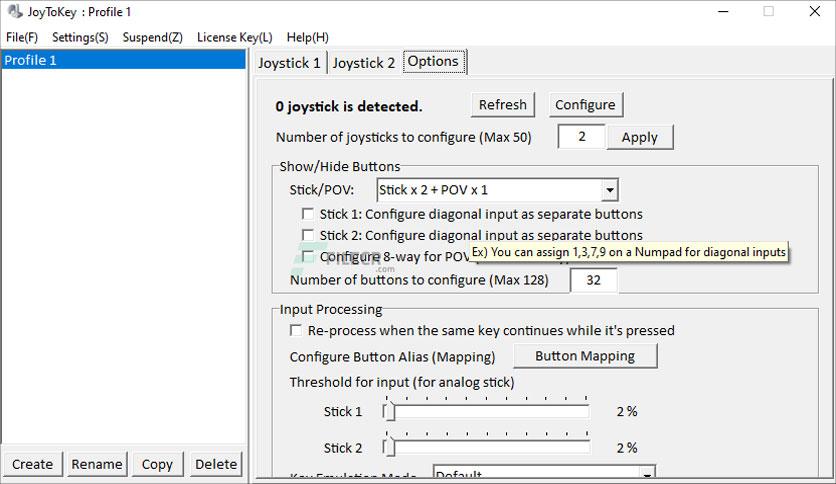This screenshot has height=484, width=836.
Task: Click the Stick 1 threshold slider
Action: (486, 412)
